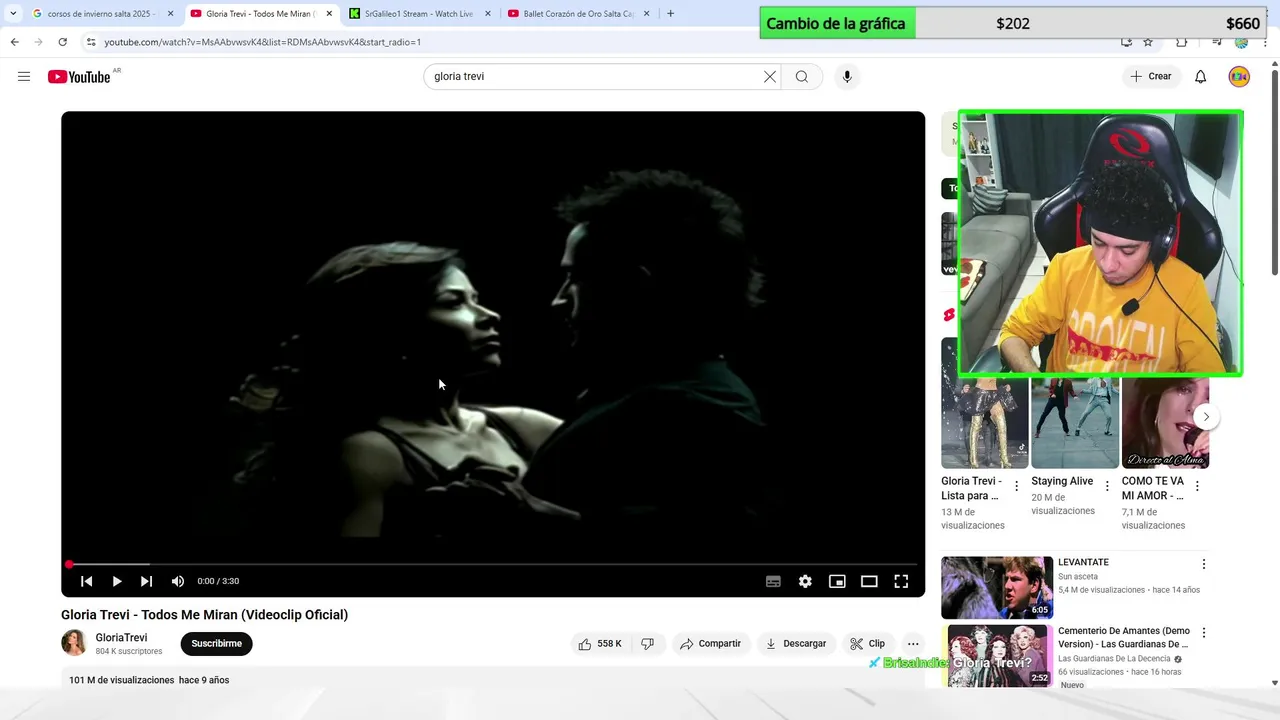Click the 'Cementerio De Amantes (Demo Version)' title
1280x720 pixels.
pyautogui.click(x=1124, y=638)
